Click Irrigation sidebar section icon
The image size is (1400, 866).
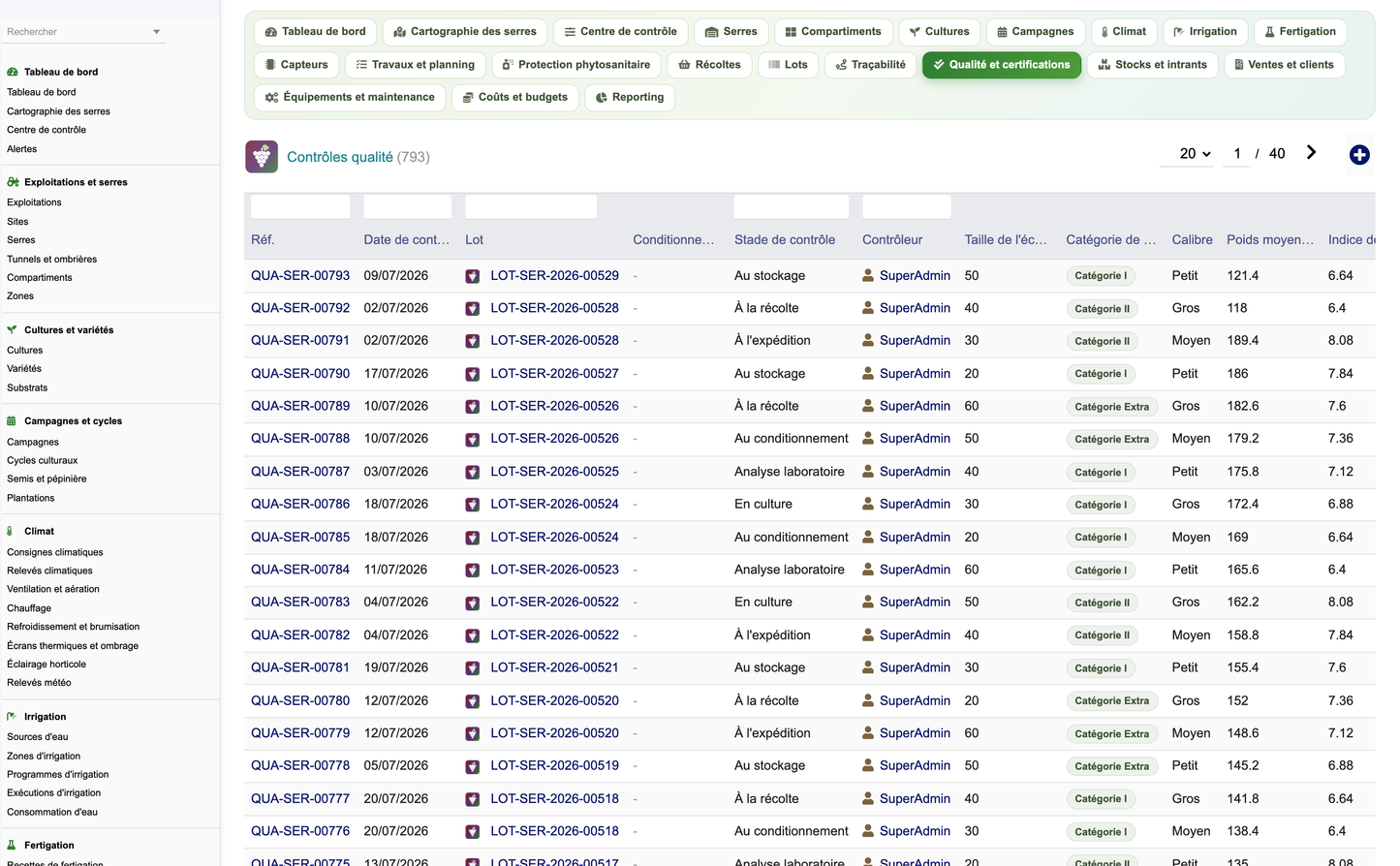click(12, 717)
